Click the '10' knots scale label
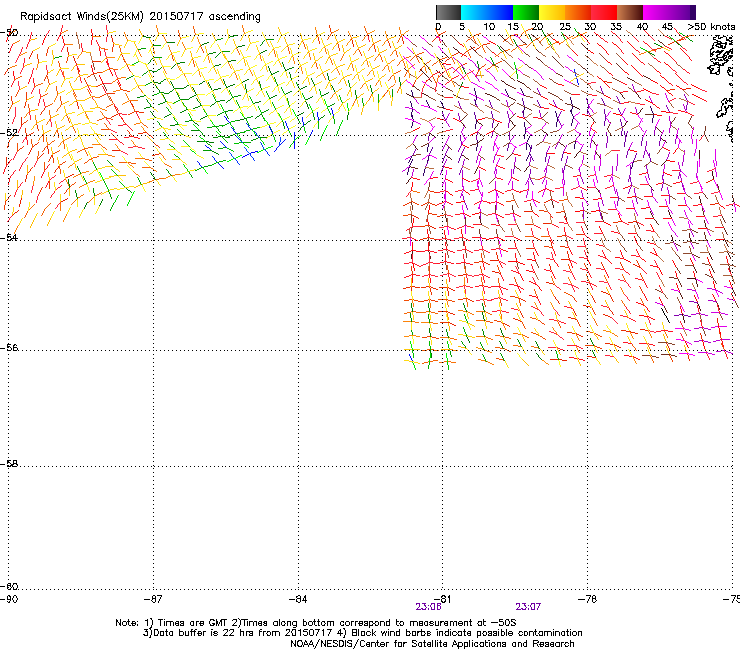The height and width of the screenshot is (650, 740). (x=489, y=27)
